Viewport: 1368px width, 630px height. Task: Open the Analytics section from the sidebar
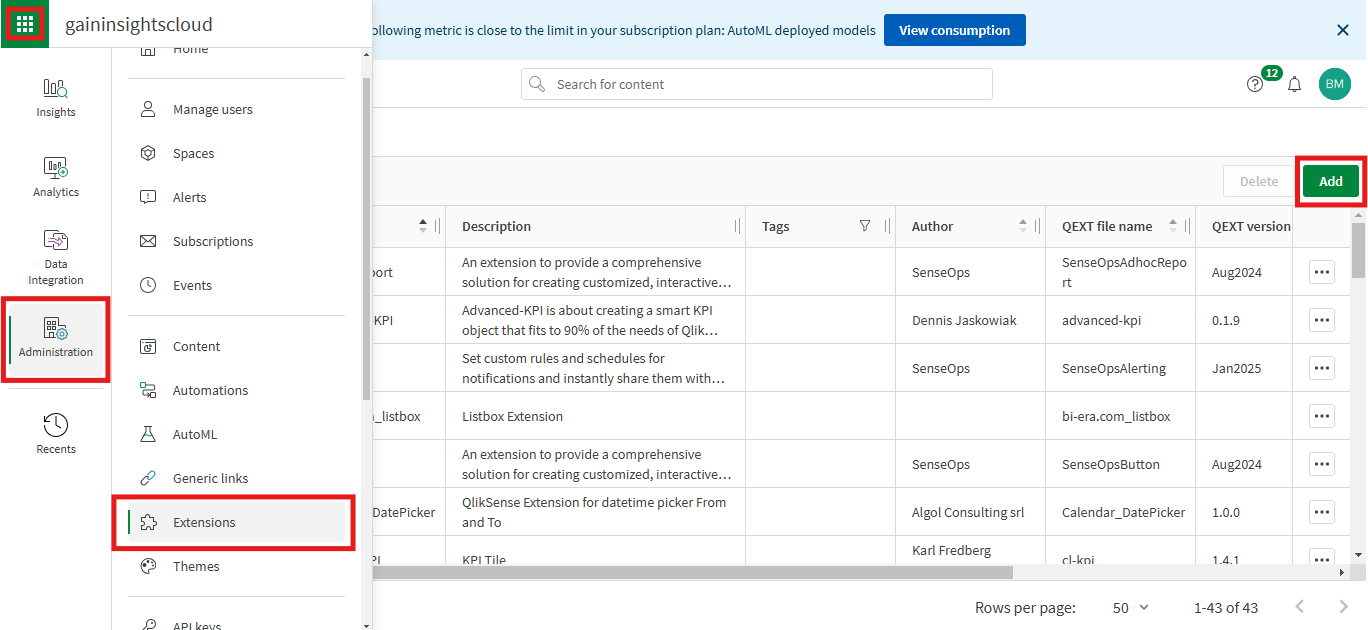(x=55, y=174)
